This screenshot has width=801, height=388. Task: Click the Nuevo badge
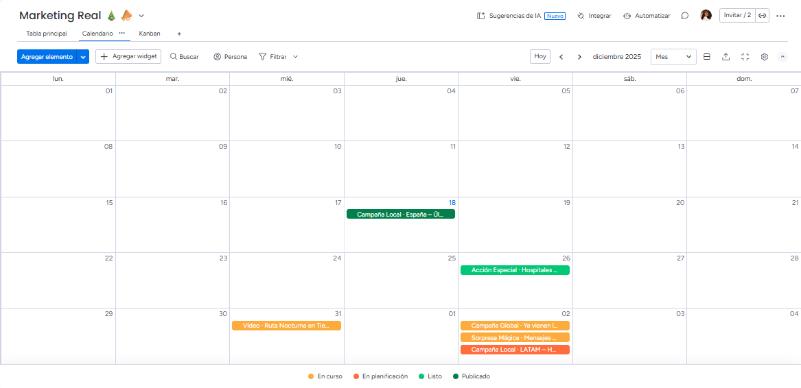tap(555, 16)
